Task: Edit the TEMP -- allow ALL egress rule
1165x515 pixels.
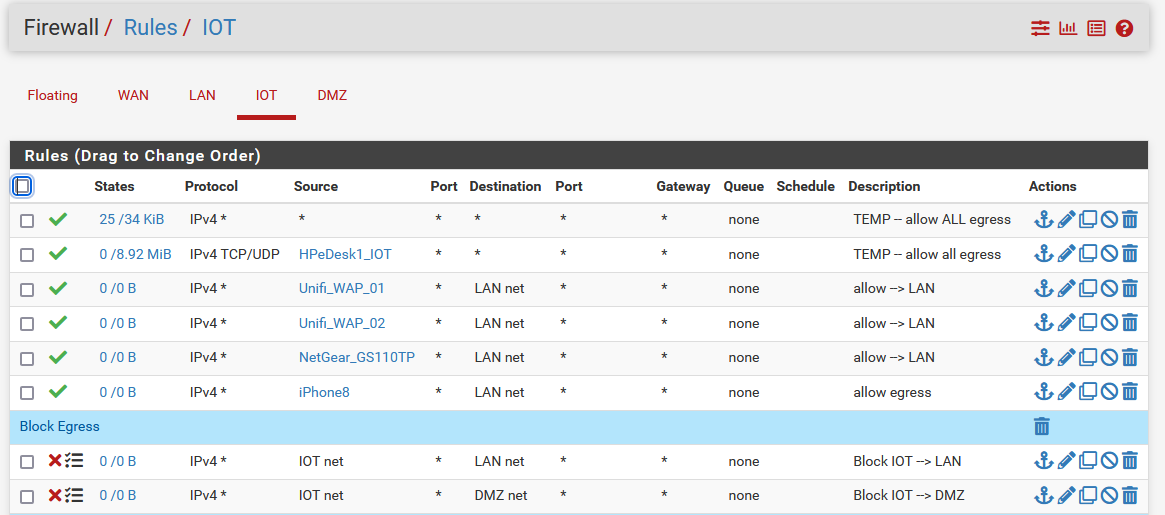Action: [x=1066, y=219]
